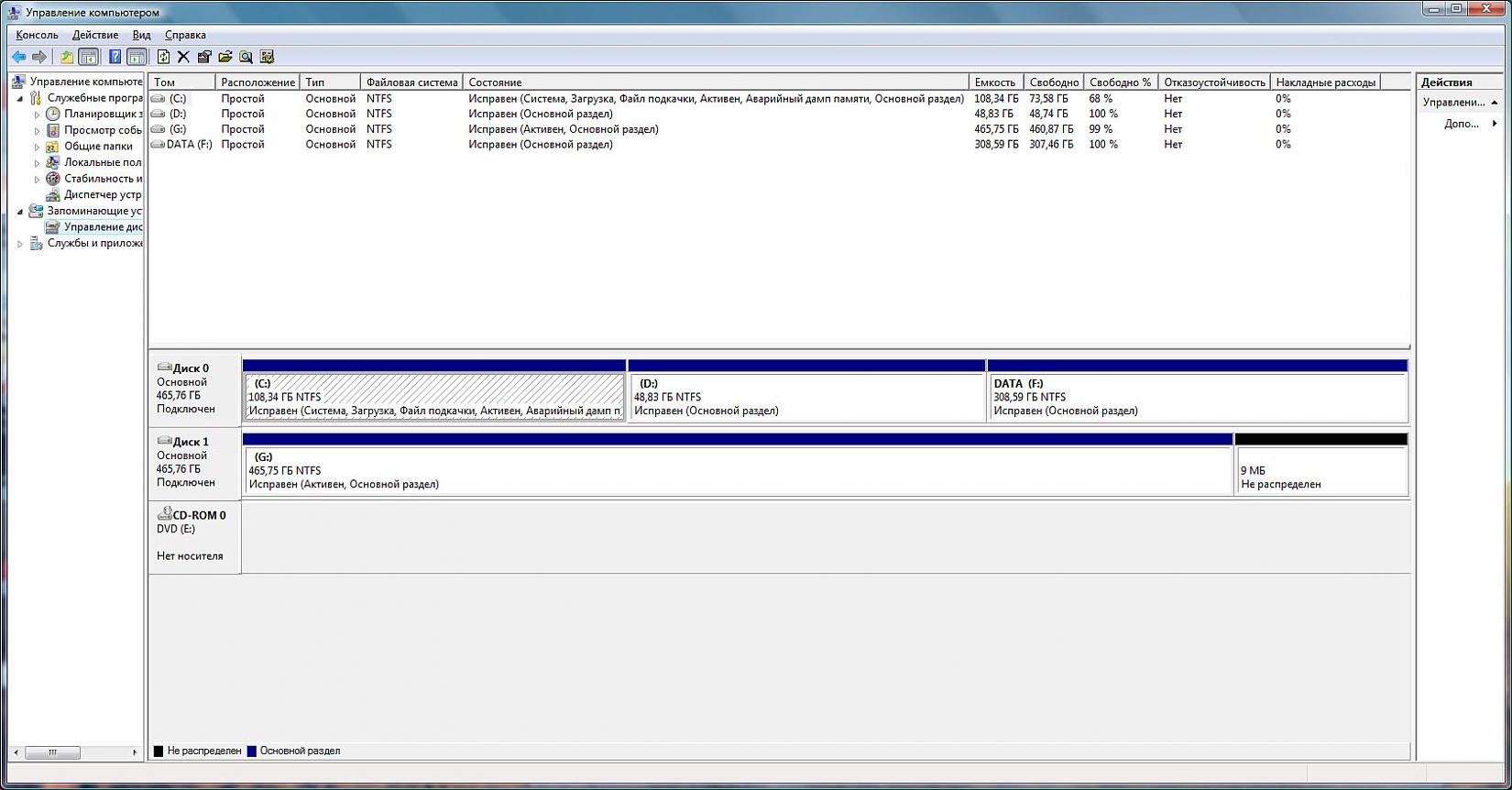
Task: Expand the Службы и приложения node
Action: pos(20,244)
